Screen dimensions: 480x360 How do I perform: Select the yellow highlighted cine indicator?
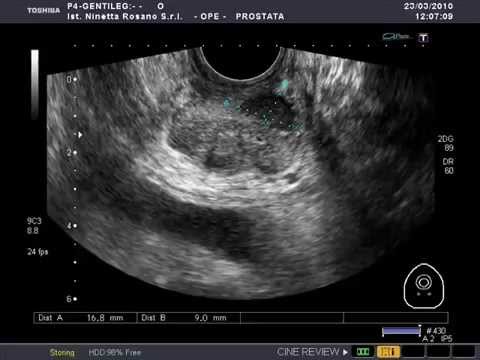[x=388, y=352]
